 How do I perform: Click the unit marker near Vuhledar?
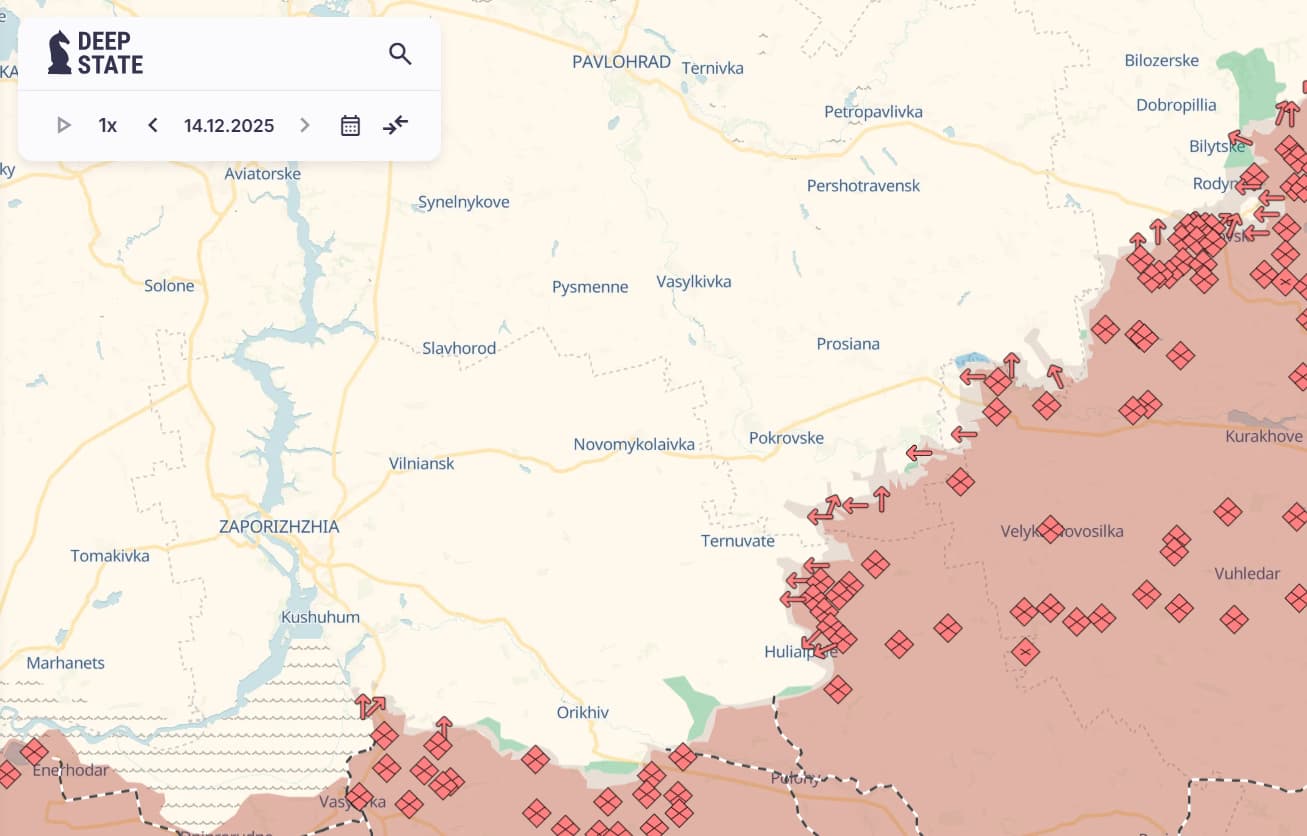1233,619
